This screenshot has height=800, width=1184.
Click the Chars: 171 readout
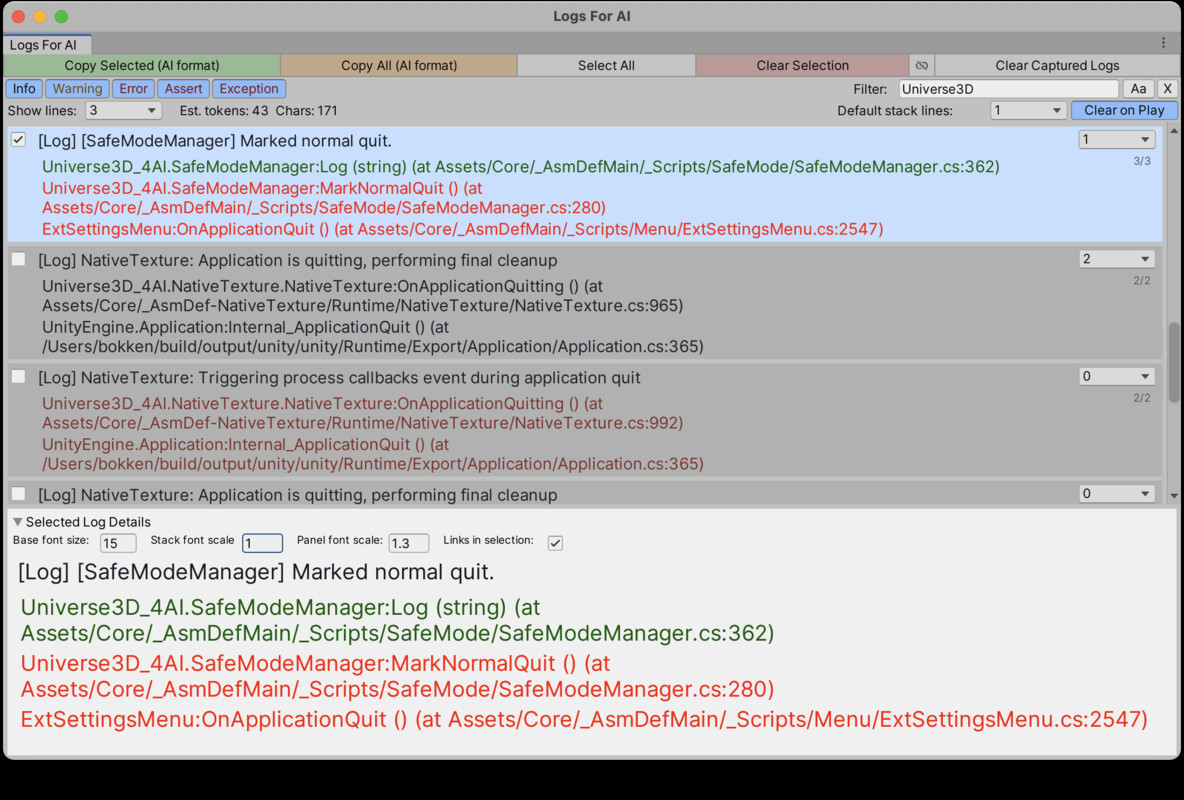click(x=307, y=110)
